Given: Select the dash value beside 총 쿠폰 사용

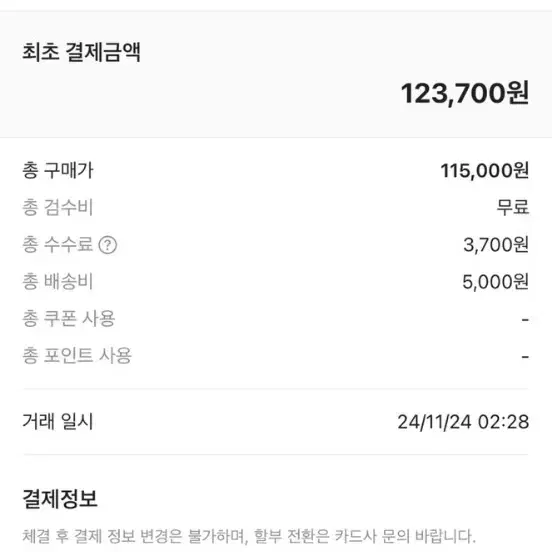Looking at the screenshot, I should (525, 320).
